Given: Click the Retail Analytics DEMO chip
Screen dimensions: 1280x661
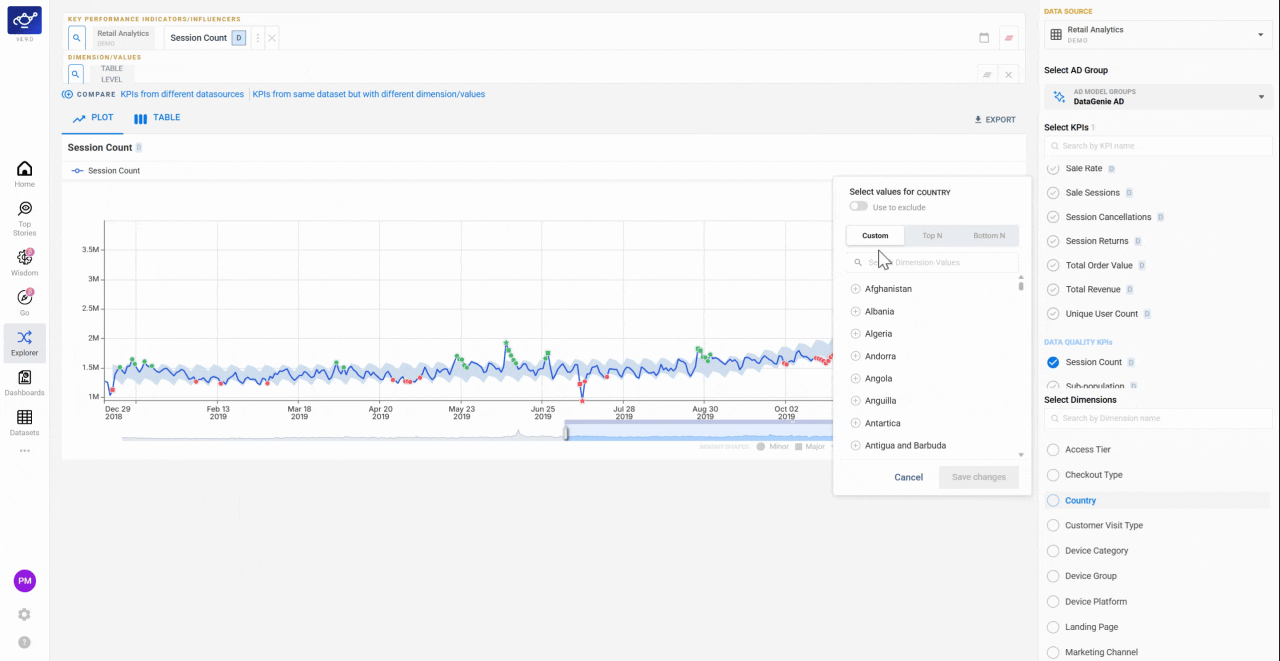Looking at the screenshot, I should coord(123,38).
